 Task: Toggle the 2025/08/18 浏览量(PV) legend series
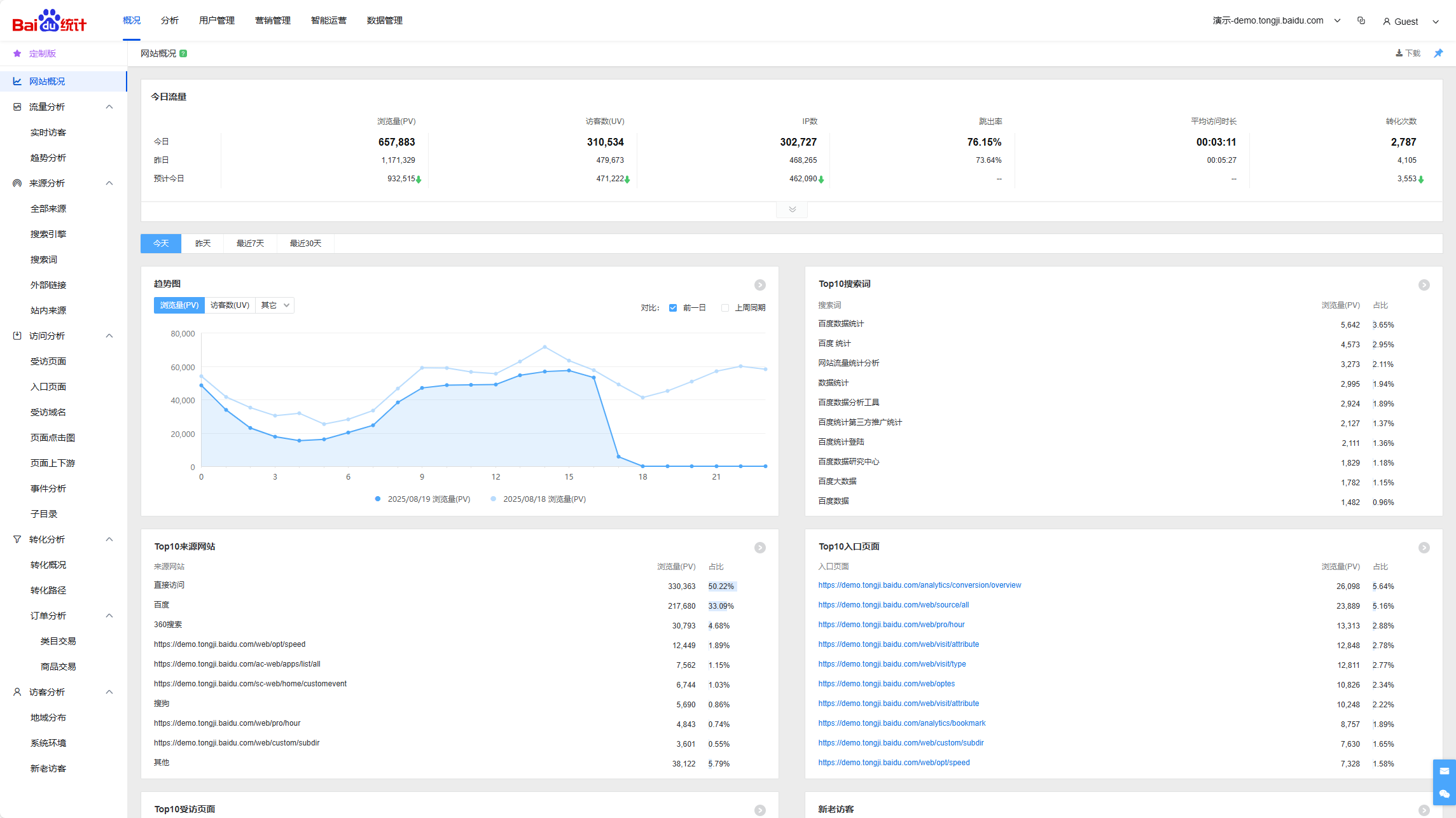point(538,499)
